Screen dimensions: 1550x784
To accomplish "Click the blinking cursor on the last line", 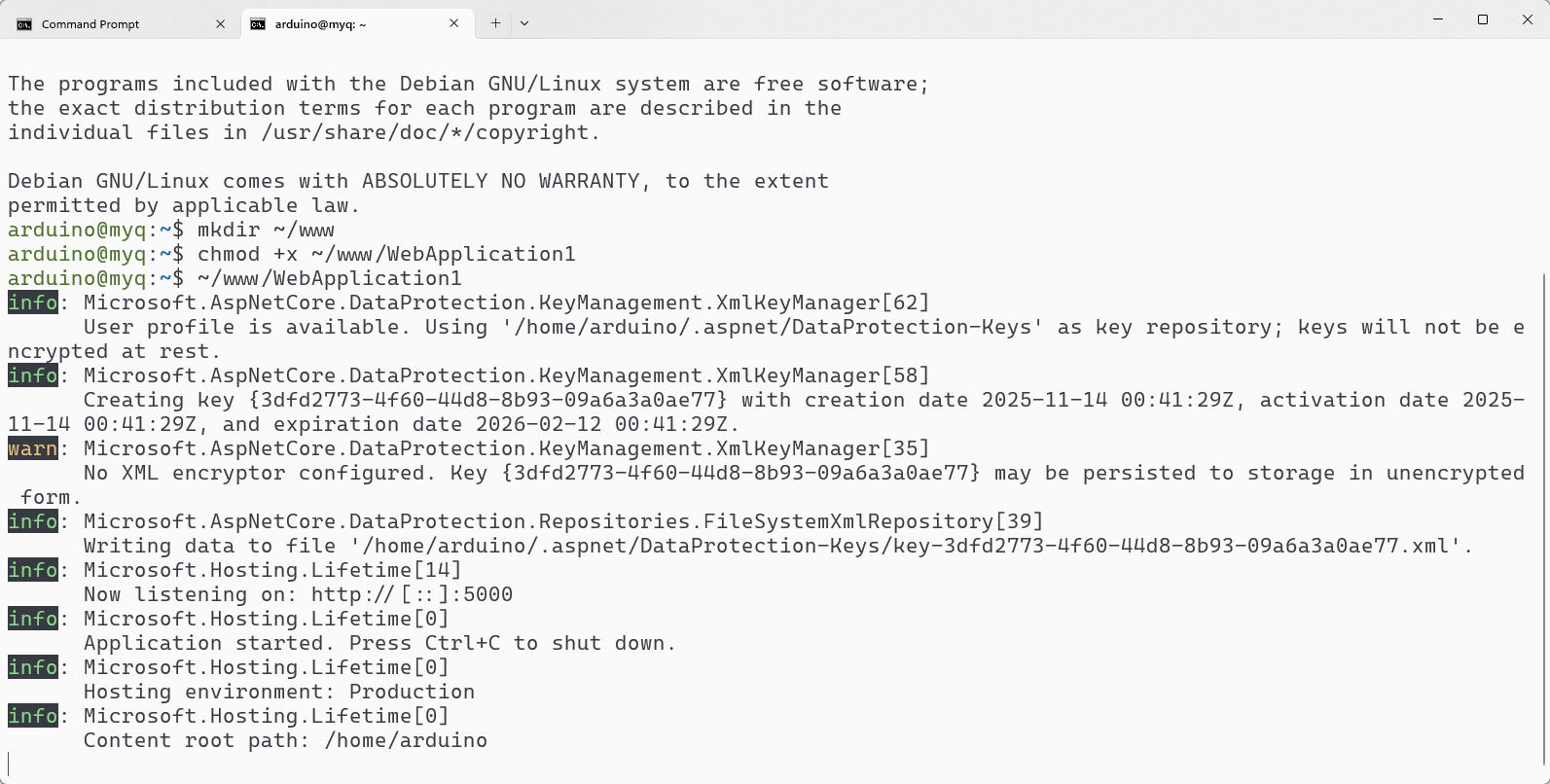I will [x=9, y=765].
